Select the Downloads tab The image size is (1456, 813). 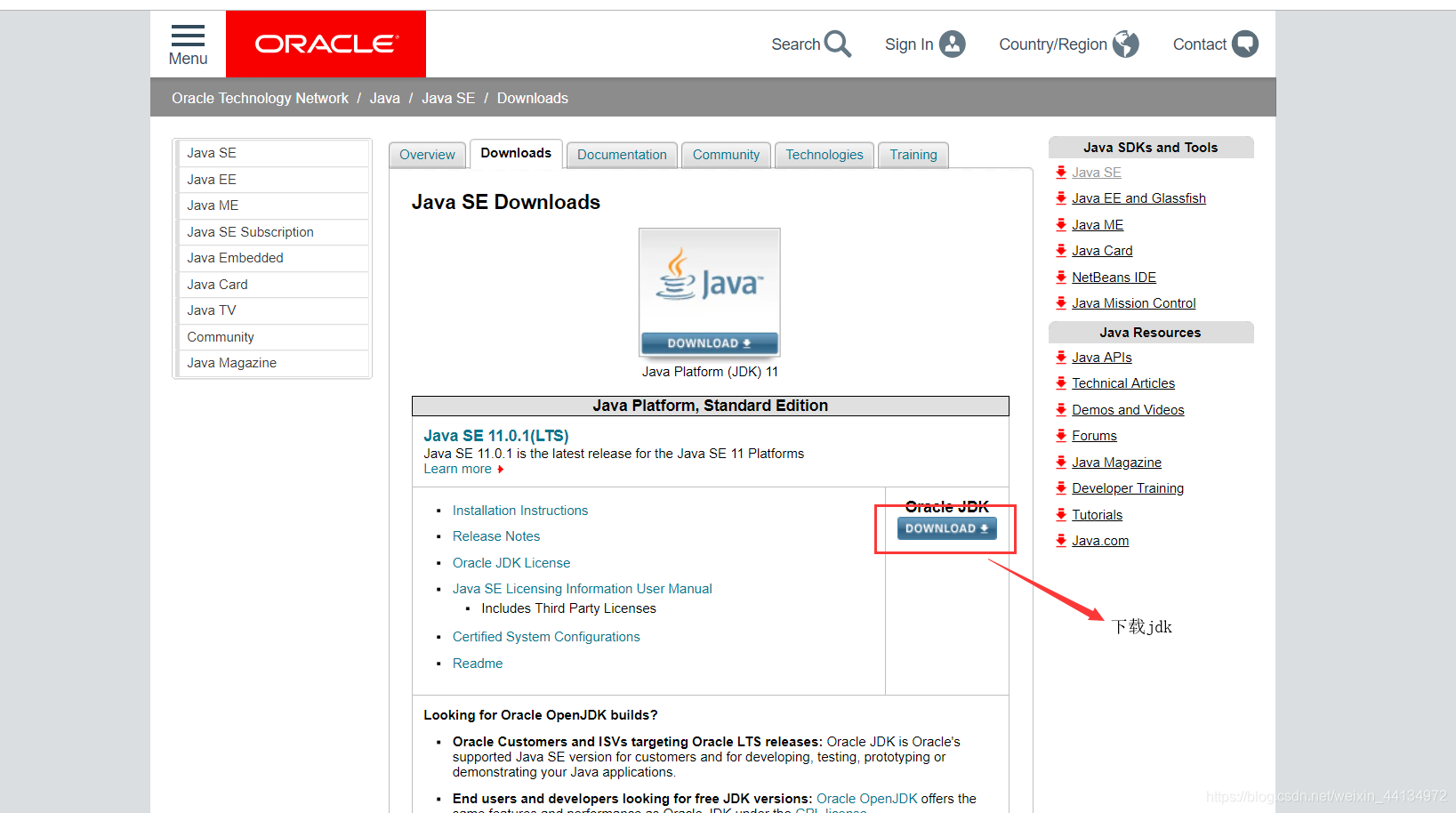tap(516, 153)
